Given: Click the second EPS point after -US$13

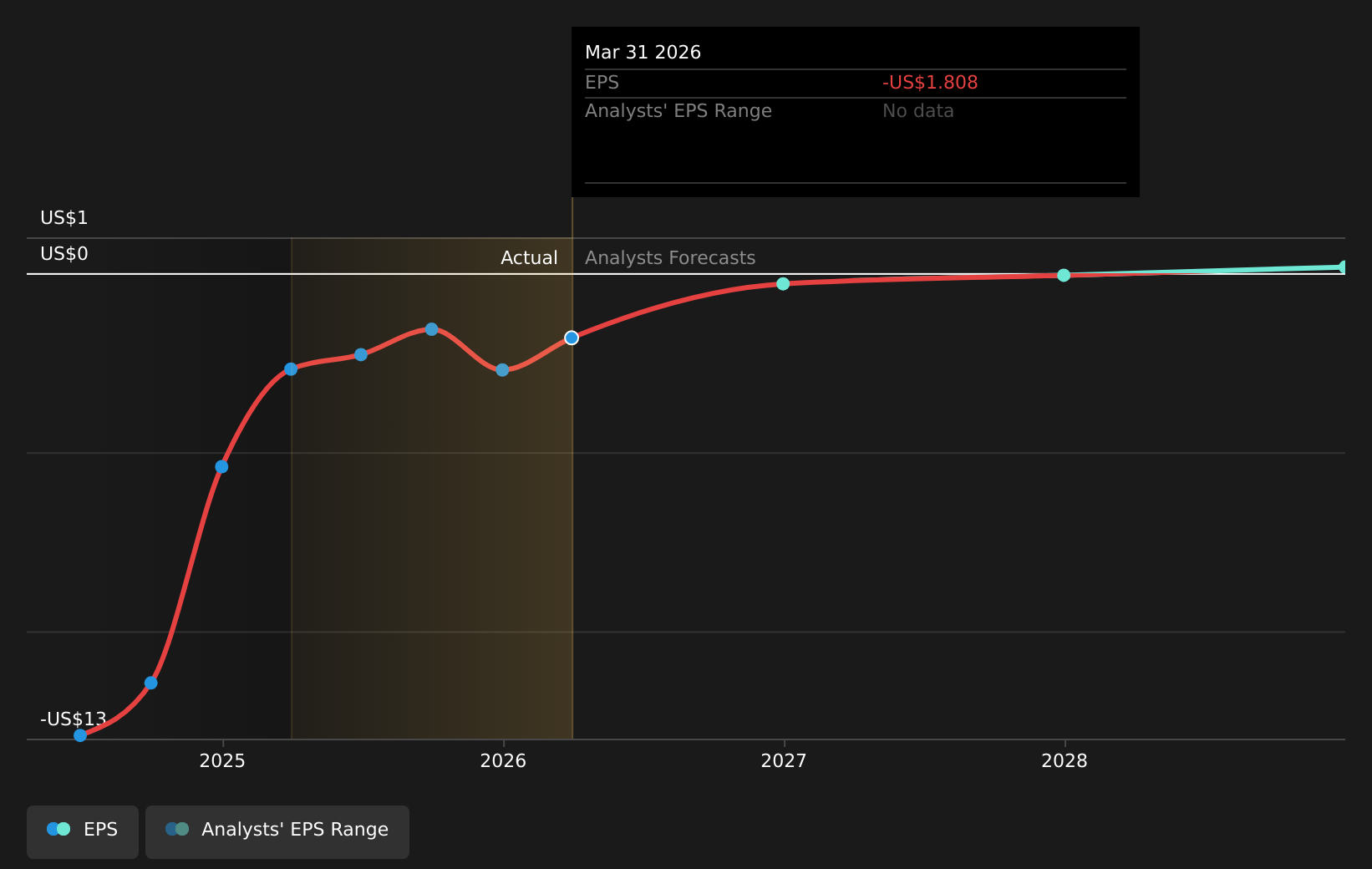Looking at the screenshot, I should pyautogui.click(x=151, y=683).
